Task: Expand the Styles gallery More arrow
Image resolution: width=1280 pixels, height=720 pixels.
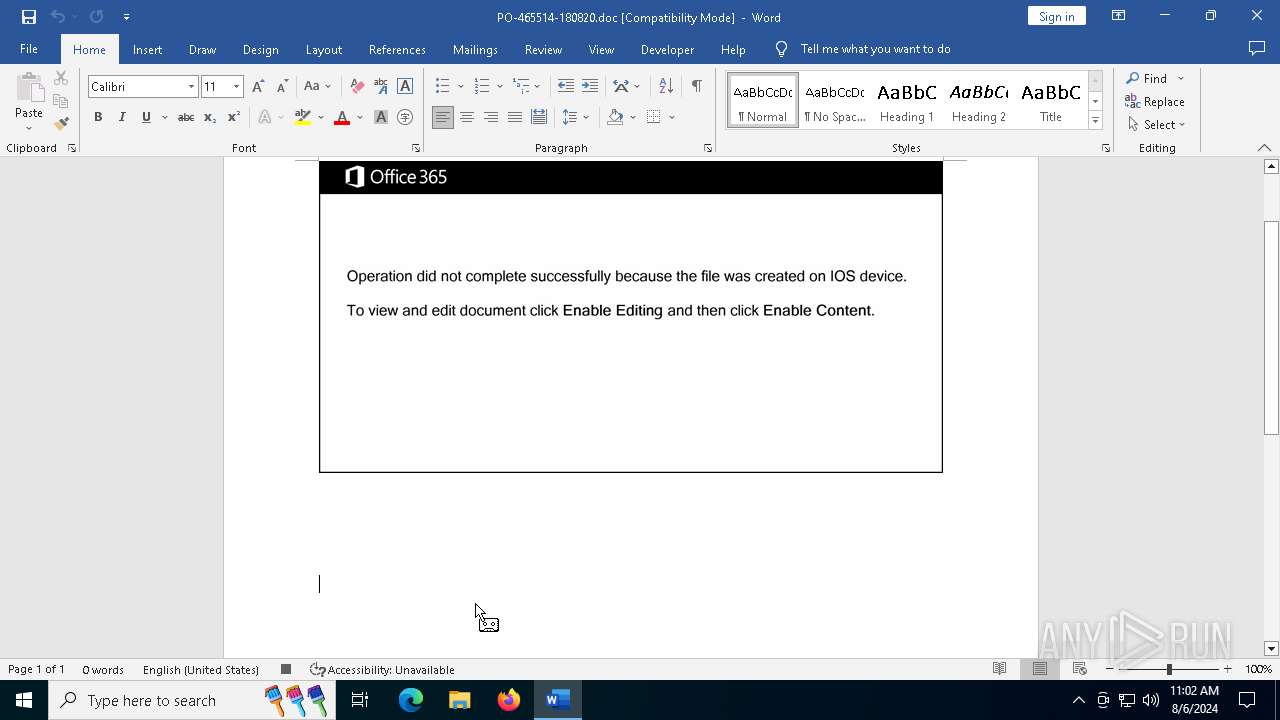Action: click(x=1095, y=121)
